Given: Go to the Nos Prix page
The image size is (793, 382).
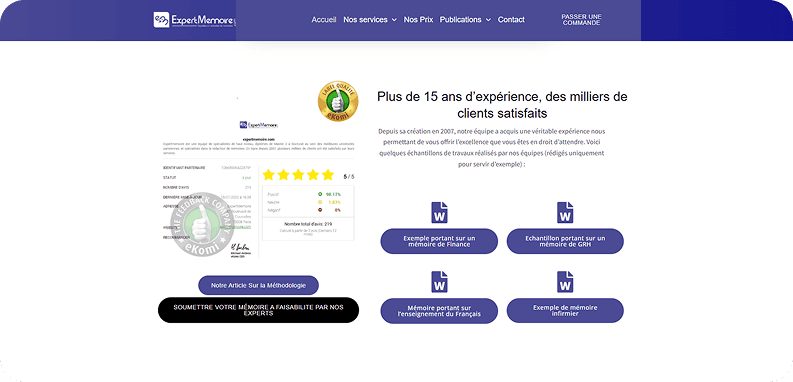Looking at the screenshot, I should tap(418, 20).
